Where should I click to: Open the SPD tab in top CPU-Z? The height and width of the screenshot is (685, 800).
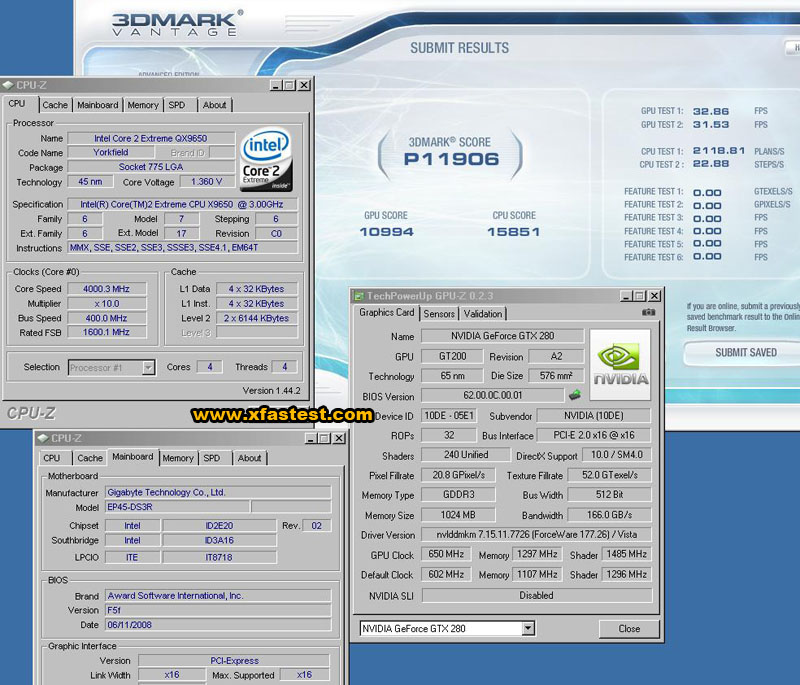(177, 105)
